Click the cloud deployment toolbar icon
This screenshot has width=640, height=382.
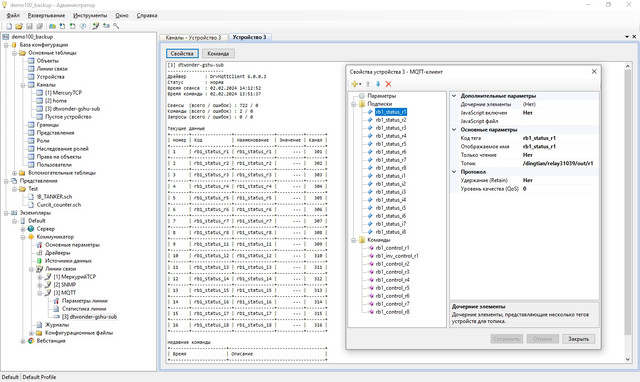coord(53,26)
